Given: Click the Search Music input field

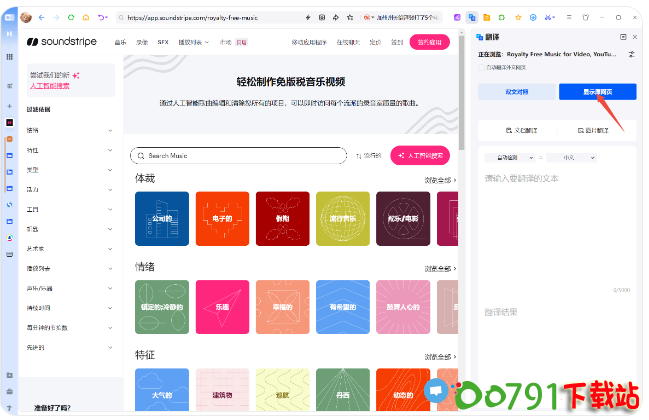Looking at the screenshot, I should coord(238,156).
